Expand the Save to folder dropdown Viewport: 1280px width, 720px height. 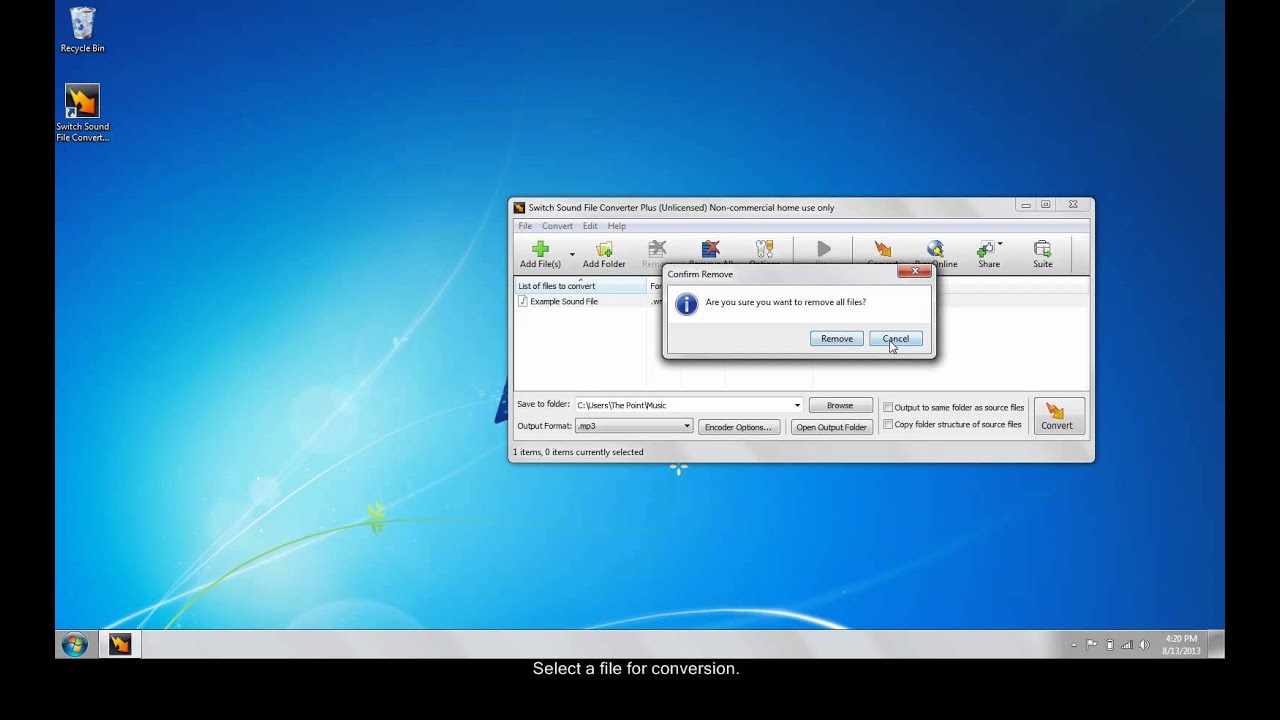tap(797, 405)
